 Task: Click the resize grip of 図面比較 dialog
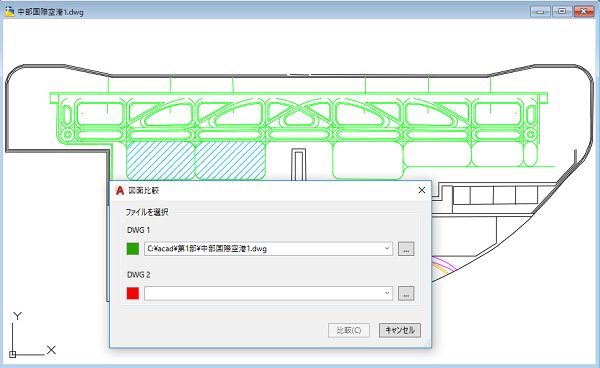(x=427, y=344)
